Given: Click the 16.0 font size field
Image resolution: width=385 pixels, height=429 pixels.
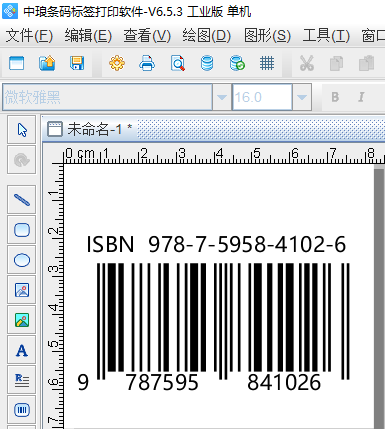Looking at the screenshot, I should [262, 97].
